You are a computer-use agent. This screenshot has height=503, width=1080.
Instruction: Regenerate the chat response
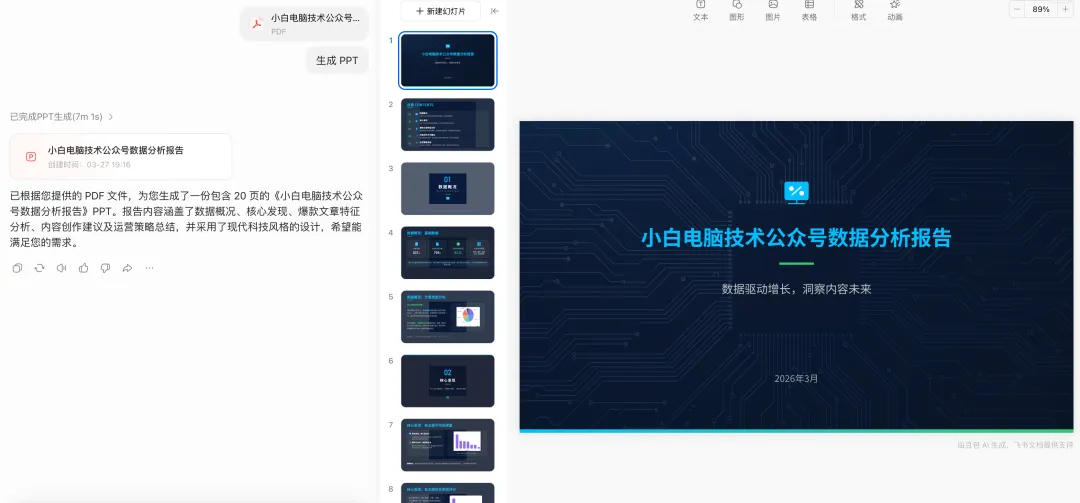click(39, 268)
